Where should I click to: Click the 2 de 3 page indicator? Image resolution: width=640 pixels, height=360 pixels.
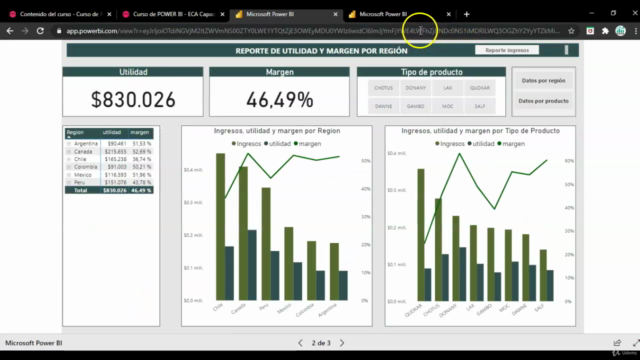321,343
